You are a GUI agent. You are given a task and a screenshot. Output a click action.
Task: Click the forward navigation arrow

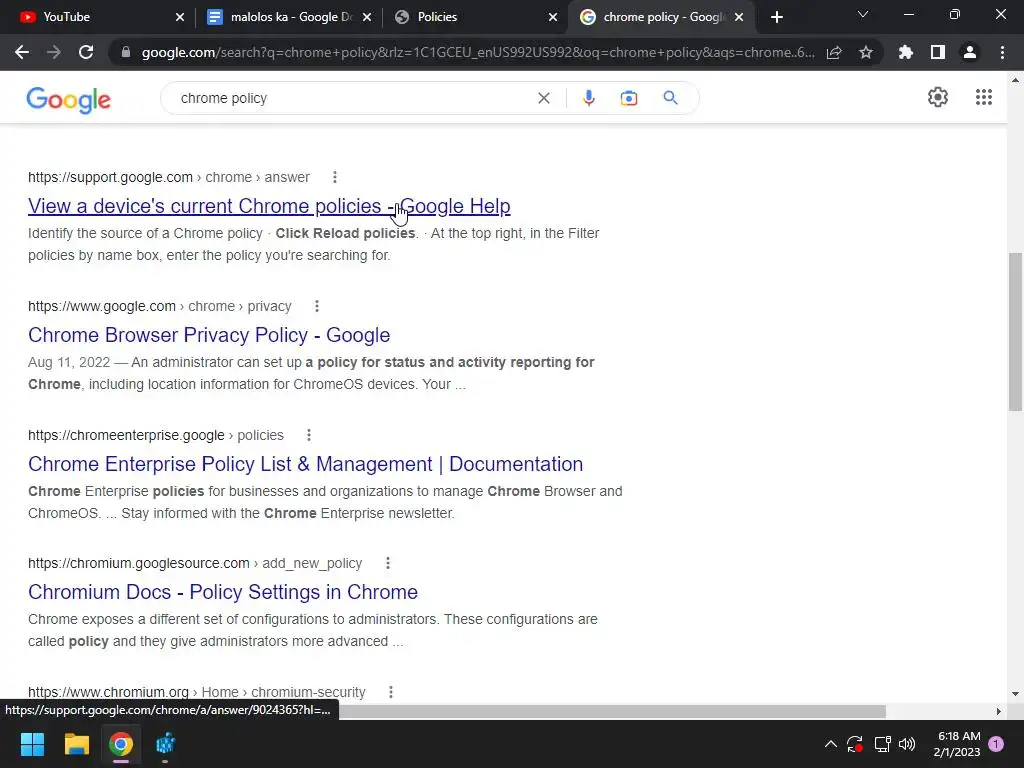(54, 52)
